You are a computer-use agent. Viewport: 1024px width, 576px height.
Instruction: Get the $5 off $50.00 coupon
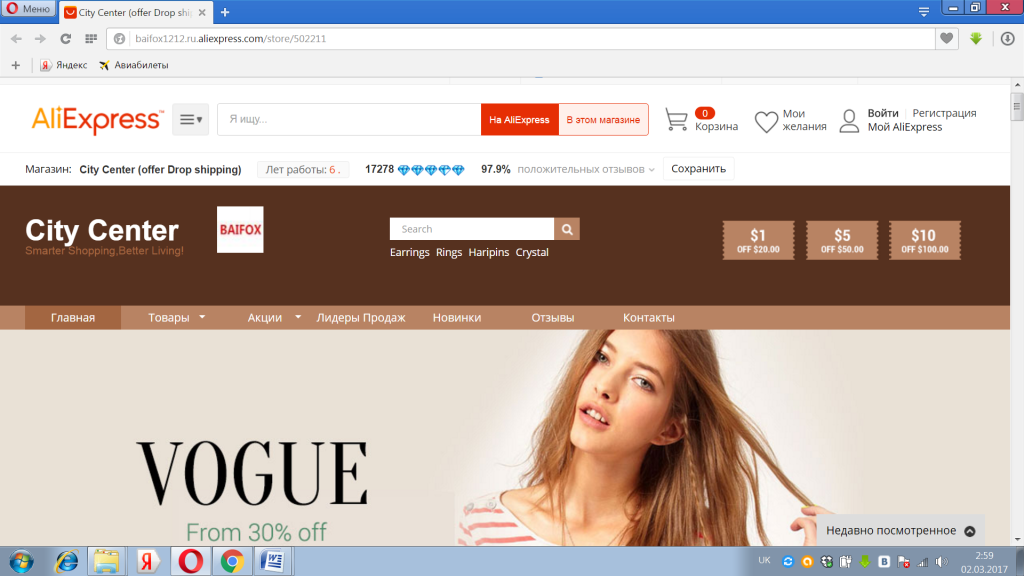842,240
